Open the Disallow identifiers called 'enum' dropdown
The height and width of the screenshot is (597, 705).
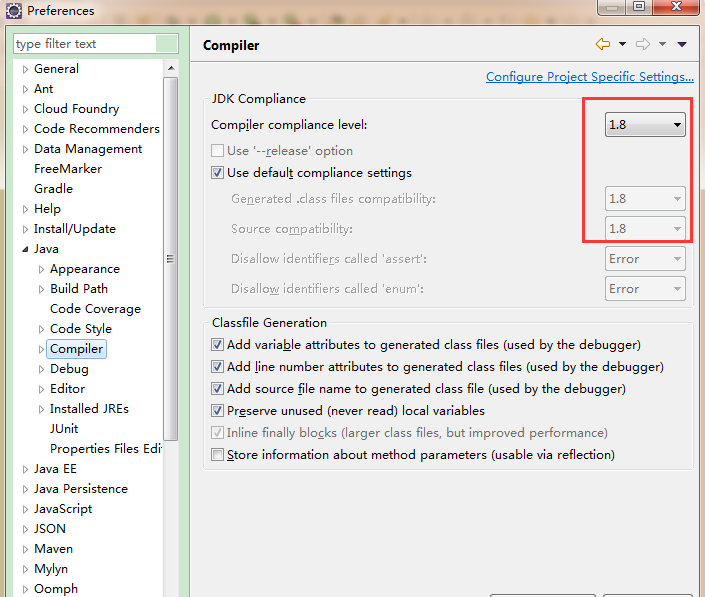645,289
